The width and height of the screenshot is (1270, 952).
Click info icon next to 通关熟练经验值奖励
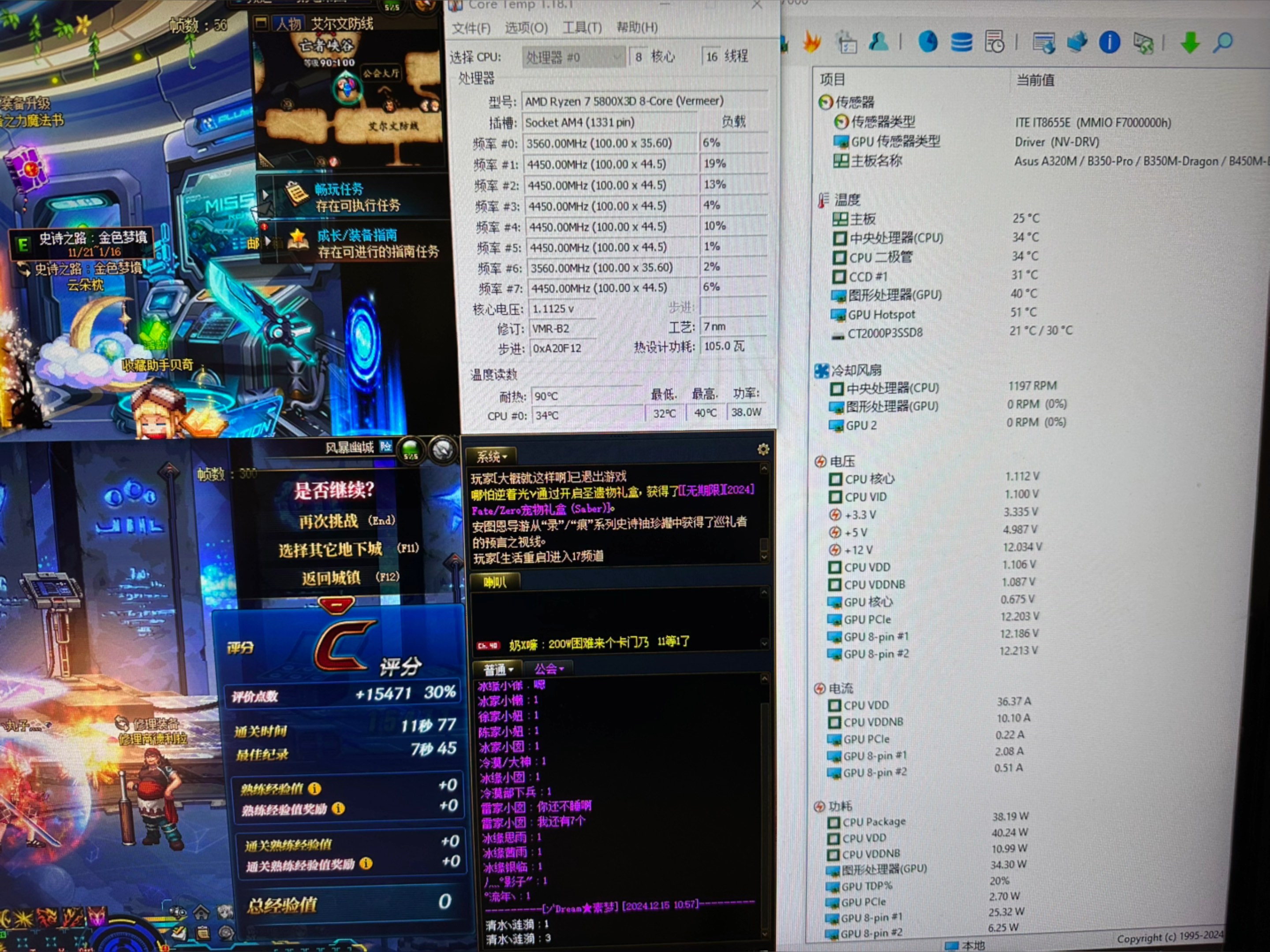366,863
